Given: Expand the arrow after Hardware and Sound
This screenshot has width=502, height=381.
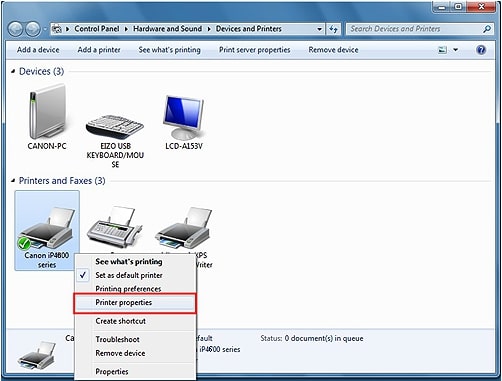Looking at the screenshot, I should coord(209,29).
